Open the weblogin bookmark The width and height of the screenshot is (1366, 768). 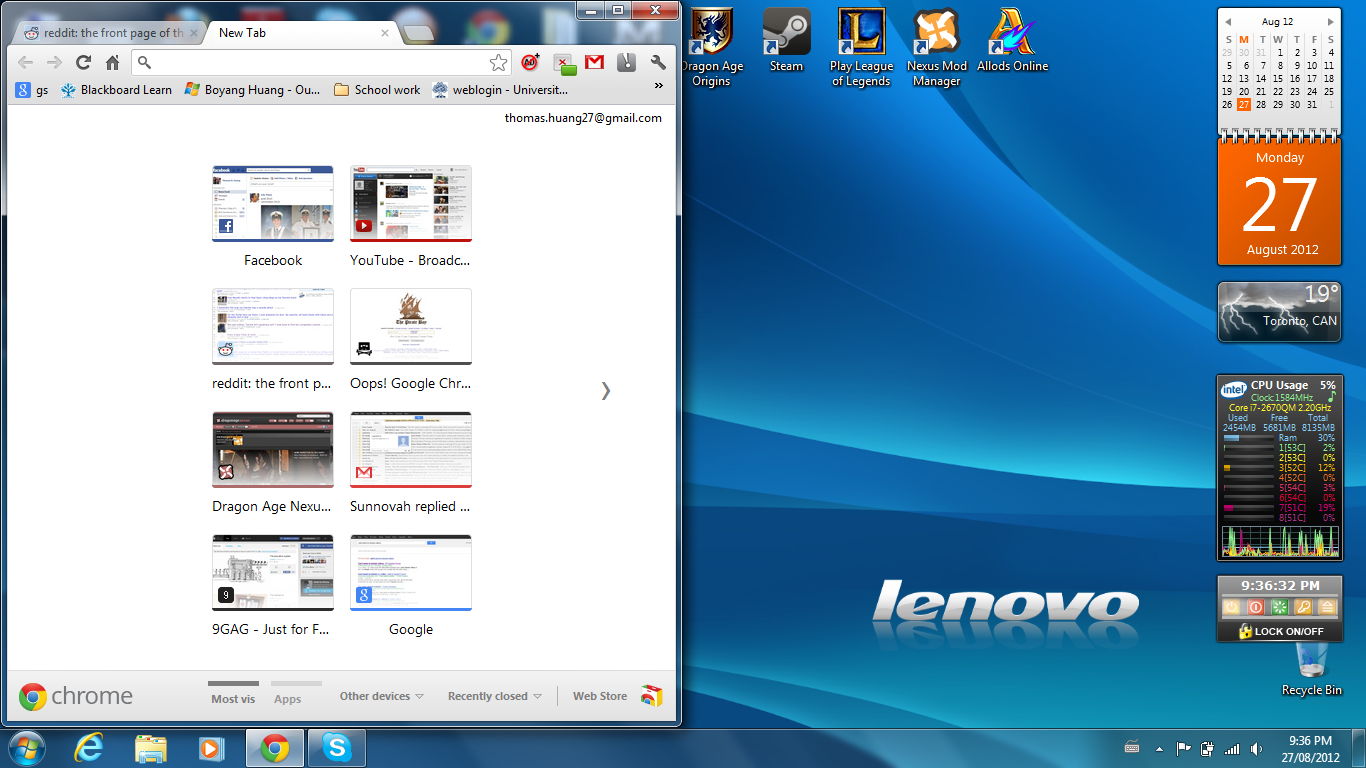[x=500, y=90]
